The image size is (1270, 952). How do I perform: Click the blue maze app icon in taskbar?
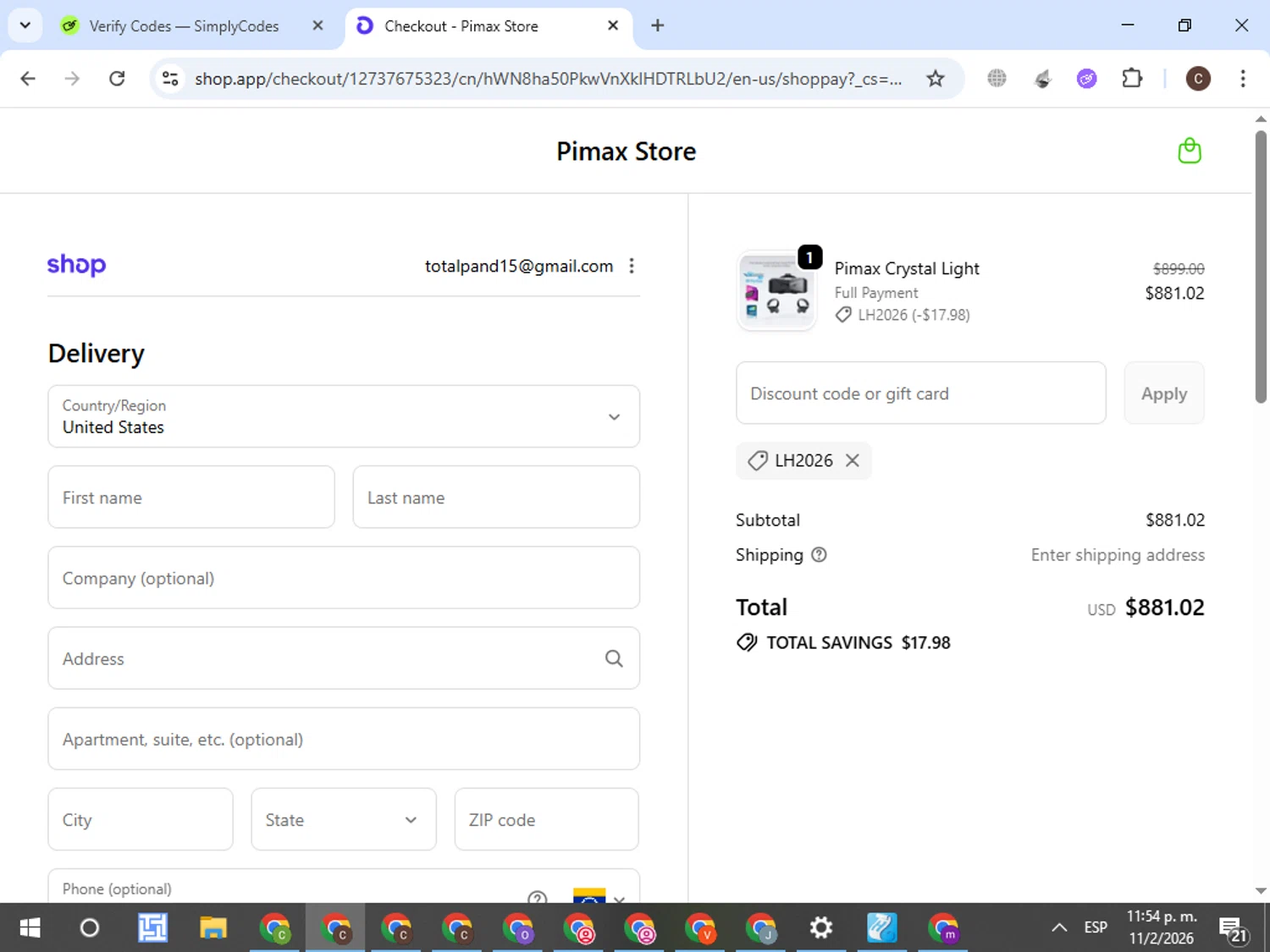(x=152, y=927)
